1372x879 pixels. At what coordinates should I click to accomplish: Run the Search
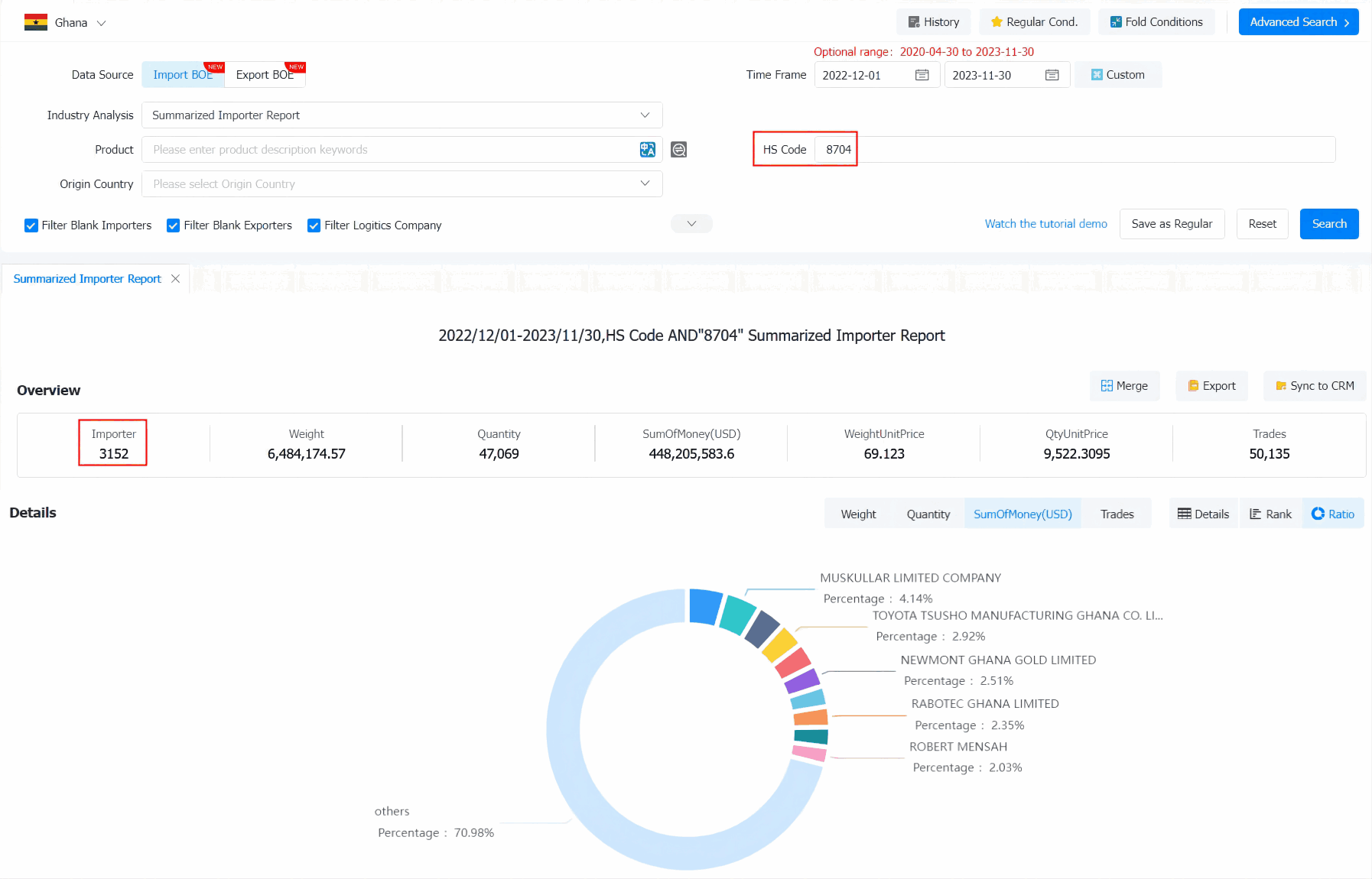pos(1329,224)
